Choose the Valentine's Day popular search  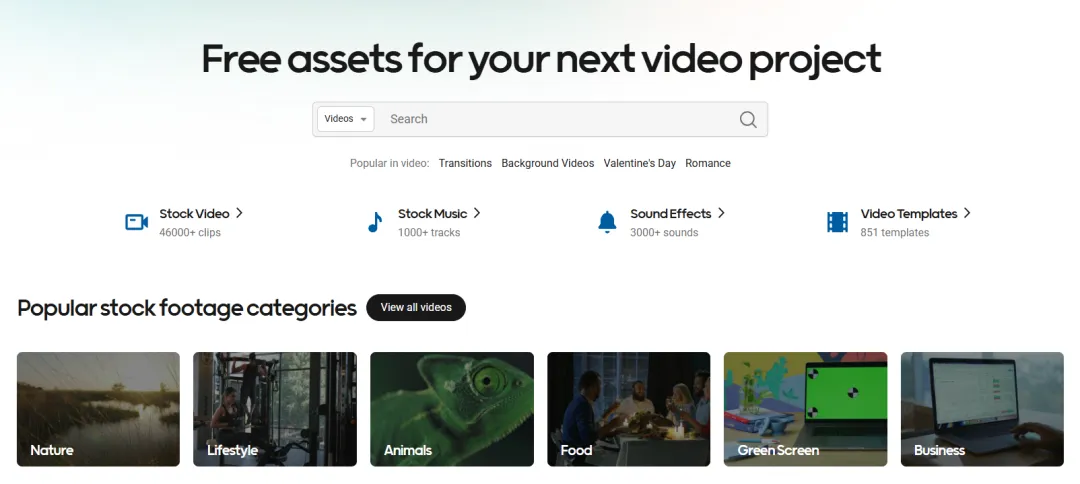coord(639,163)
